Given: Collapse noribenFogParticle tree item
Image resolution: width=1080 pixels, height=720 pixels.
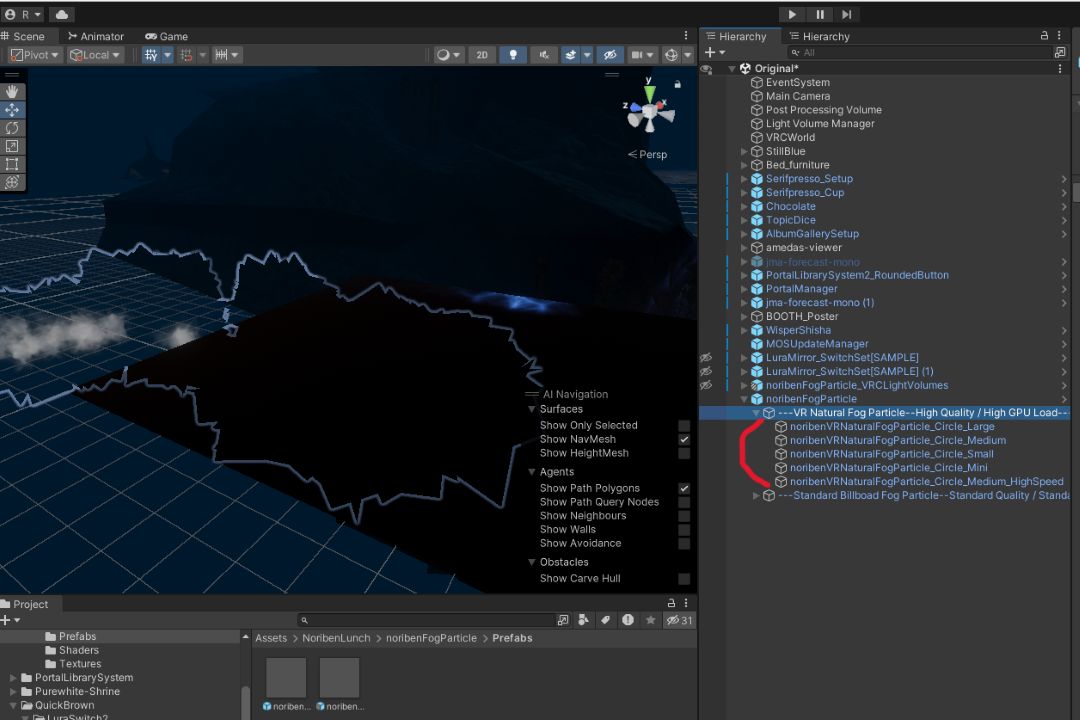Looking at the screenshot, I should pyautogui.click(x=744, y=399).
